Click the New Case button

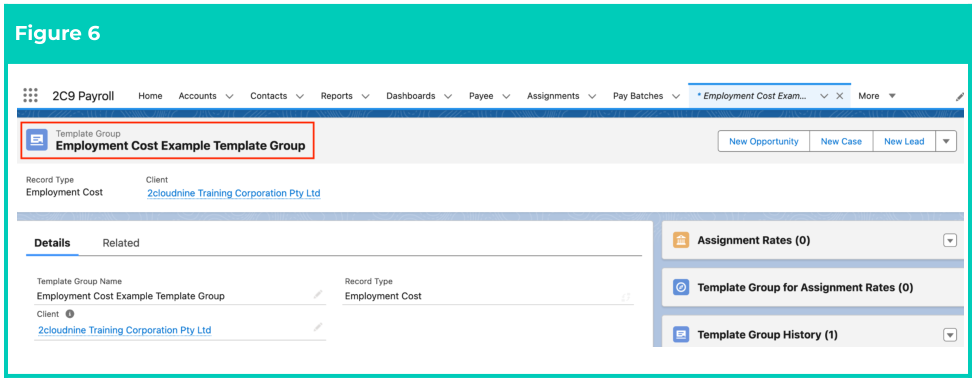841,141
